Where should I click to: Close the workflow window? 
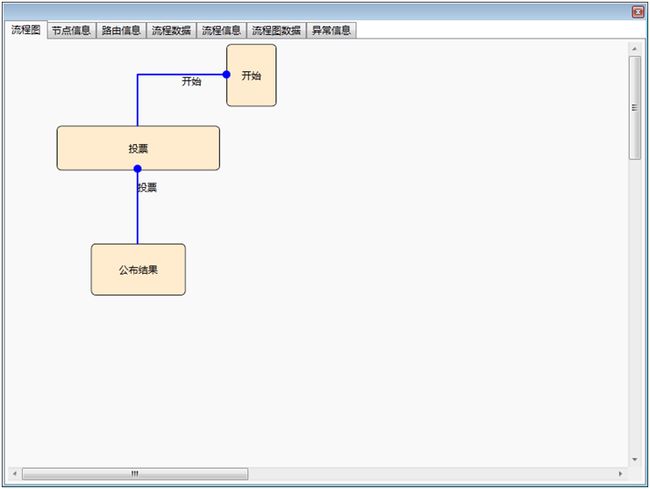coord(638,12)
